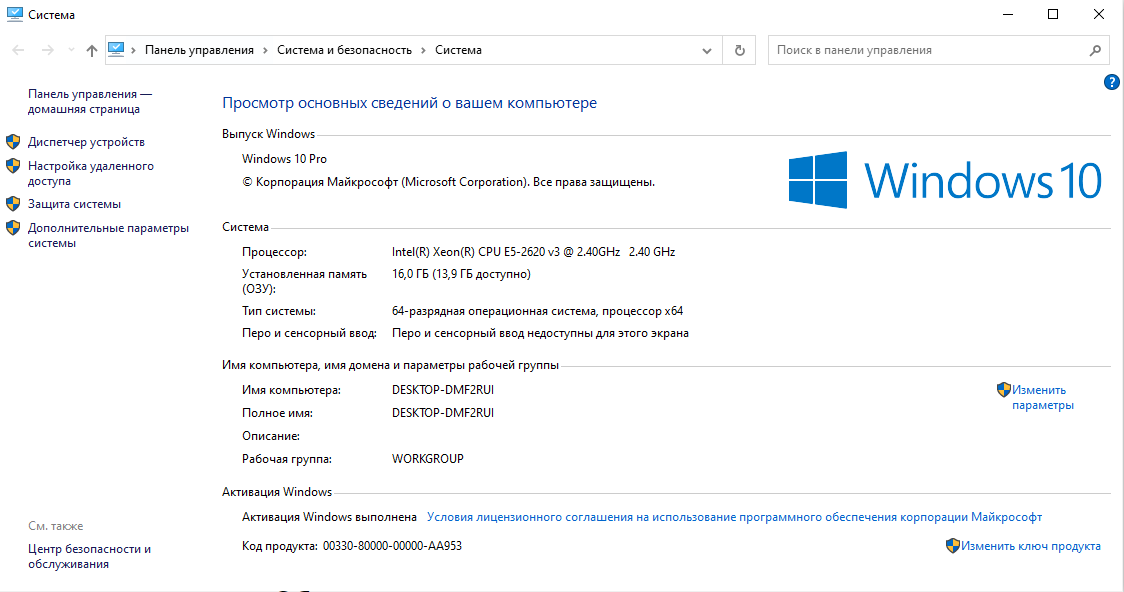Screen dimensions: 1124x592
Task: Expand chevron after Система и безопасность breadcrumb
Action: tap(423, 50)
